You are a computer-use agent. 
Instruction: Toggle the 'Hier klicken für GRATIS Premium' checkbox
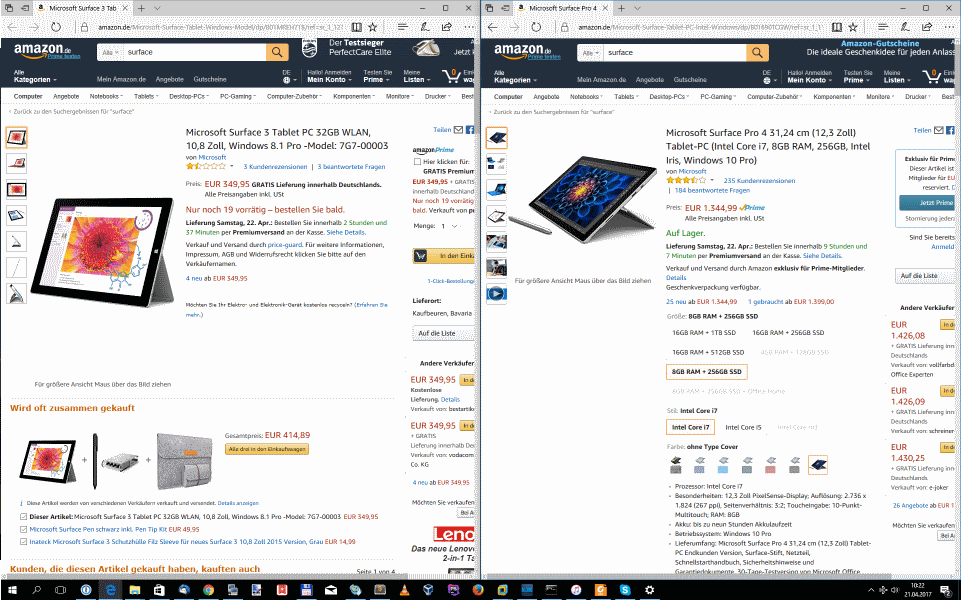[x=417, y=162]
